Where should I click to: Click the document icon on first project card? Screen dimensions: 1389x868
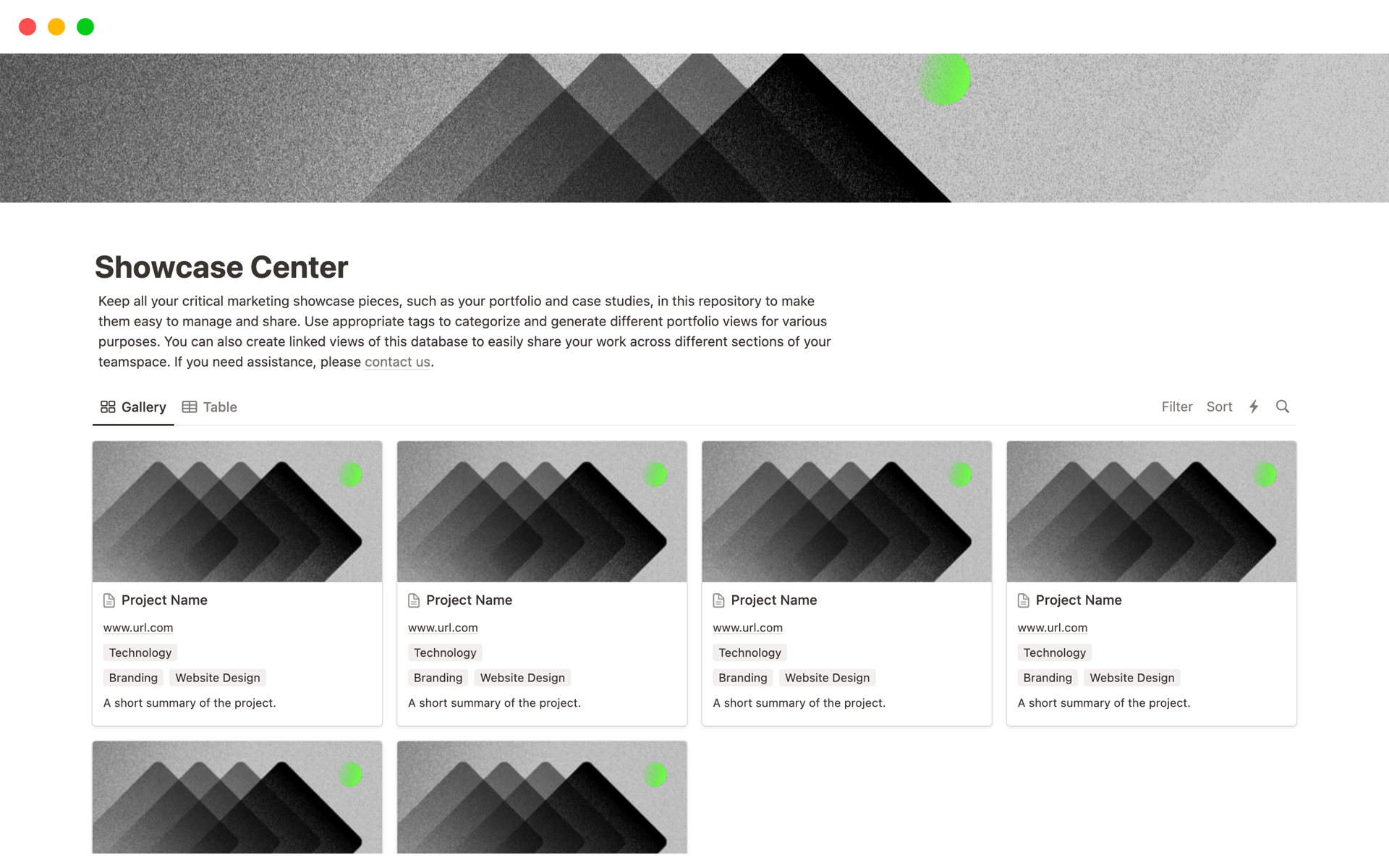pos(109,600)
